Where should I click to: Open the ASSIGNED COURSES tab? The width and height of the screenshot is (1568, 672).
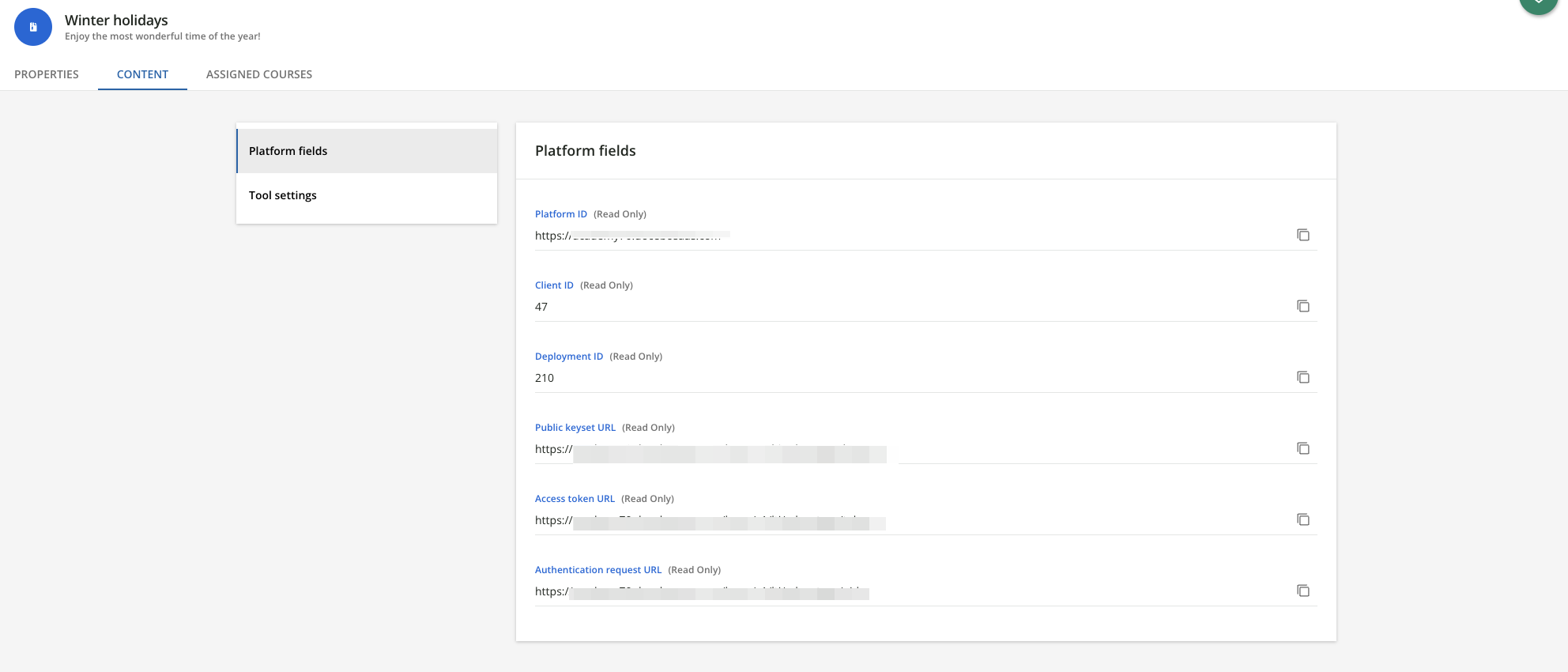259,74
